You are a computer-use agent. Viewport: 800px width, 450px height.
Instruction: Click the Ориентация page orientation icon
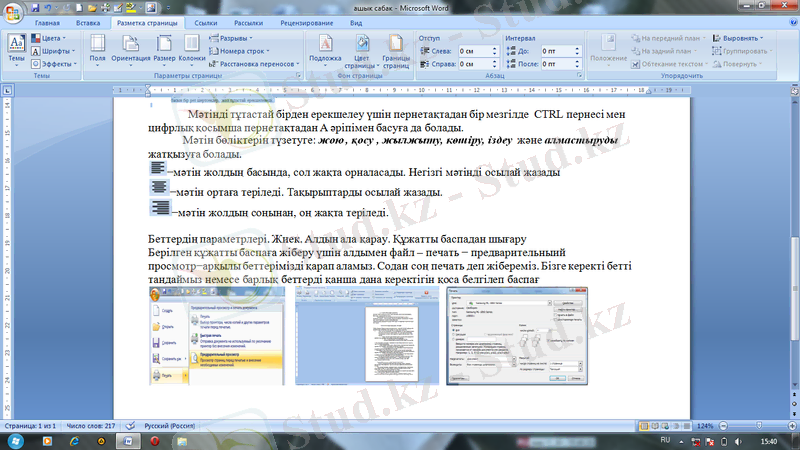click(130, 47)
